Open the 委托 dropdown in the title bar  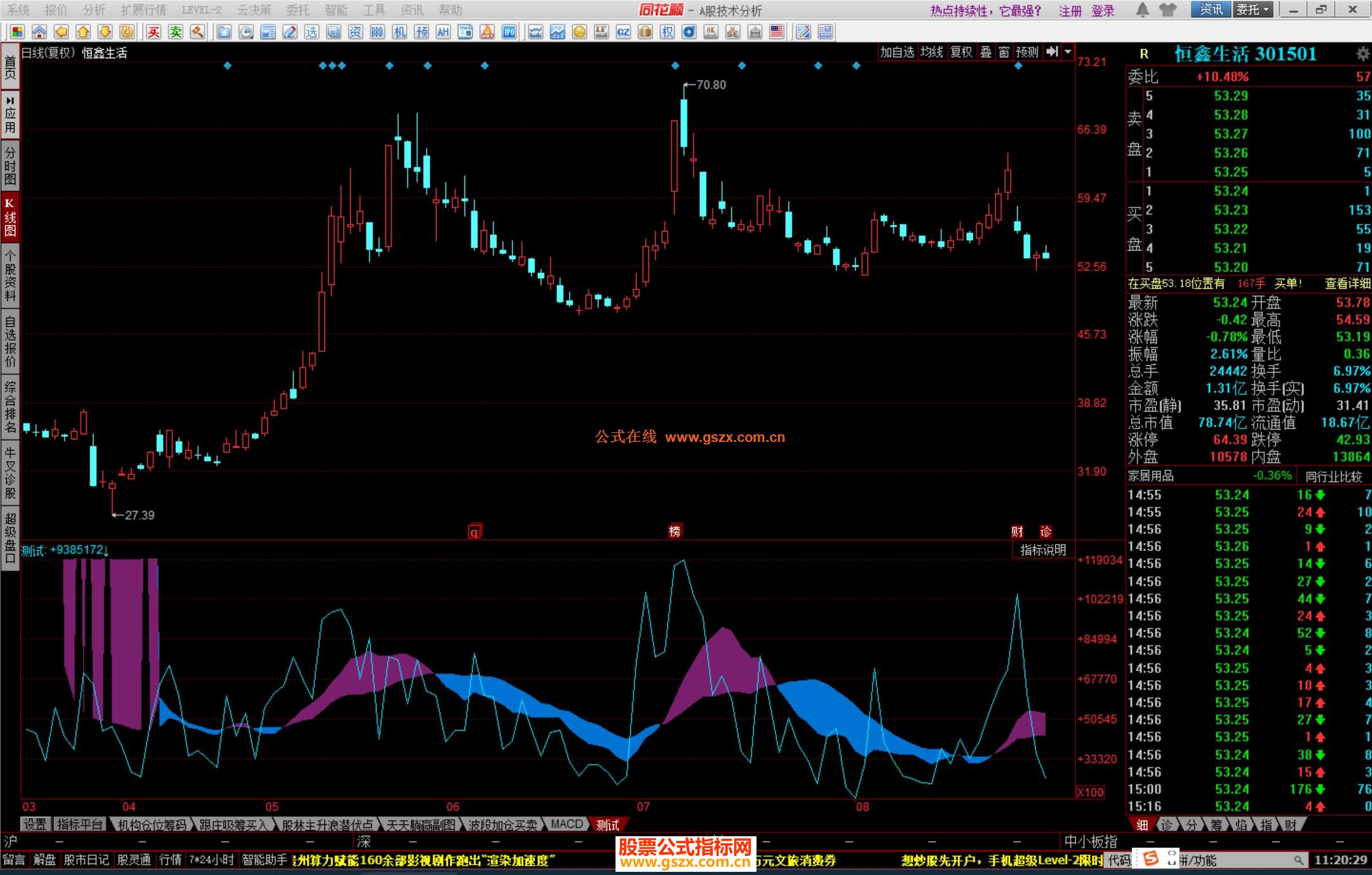click(1253, 10)
